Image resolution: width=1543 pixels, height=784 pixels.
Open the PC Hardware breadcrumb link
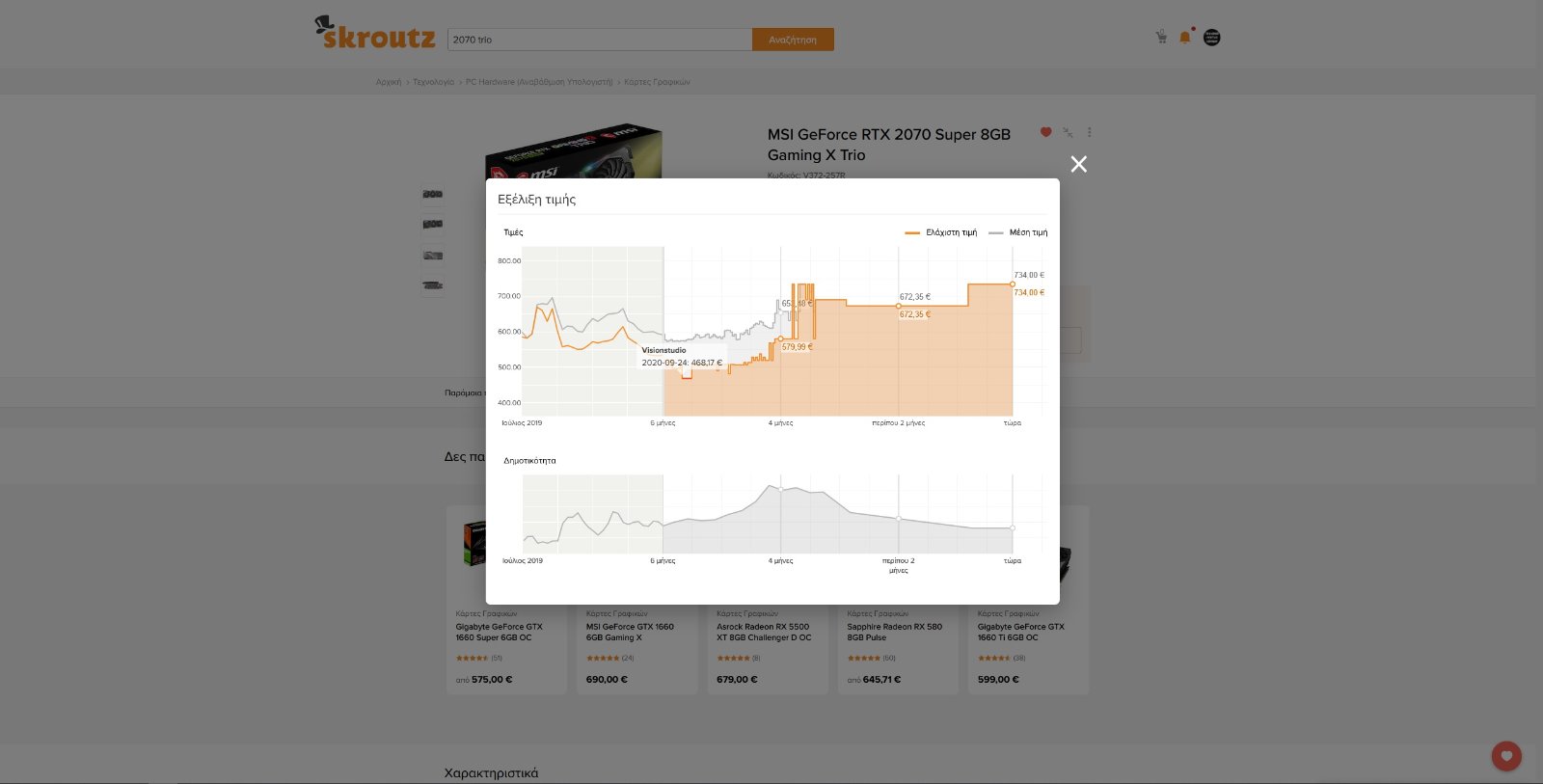[x=539, y=82]
